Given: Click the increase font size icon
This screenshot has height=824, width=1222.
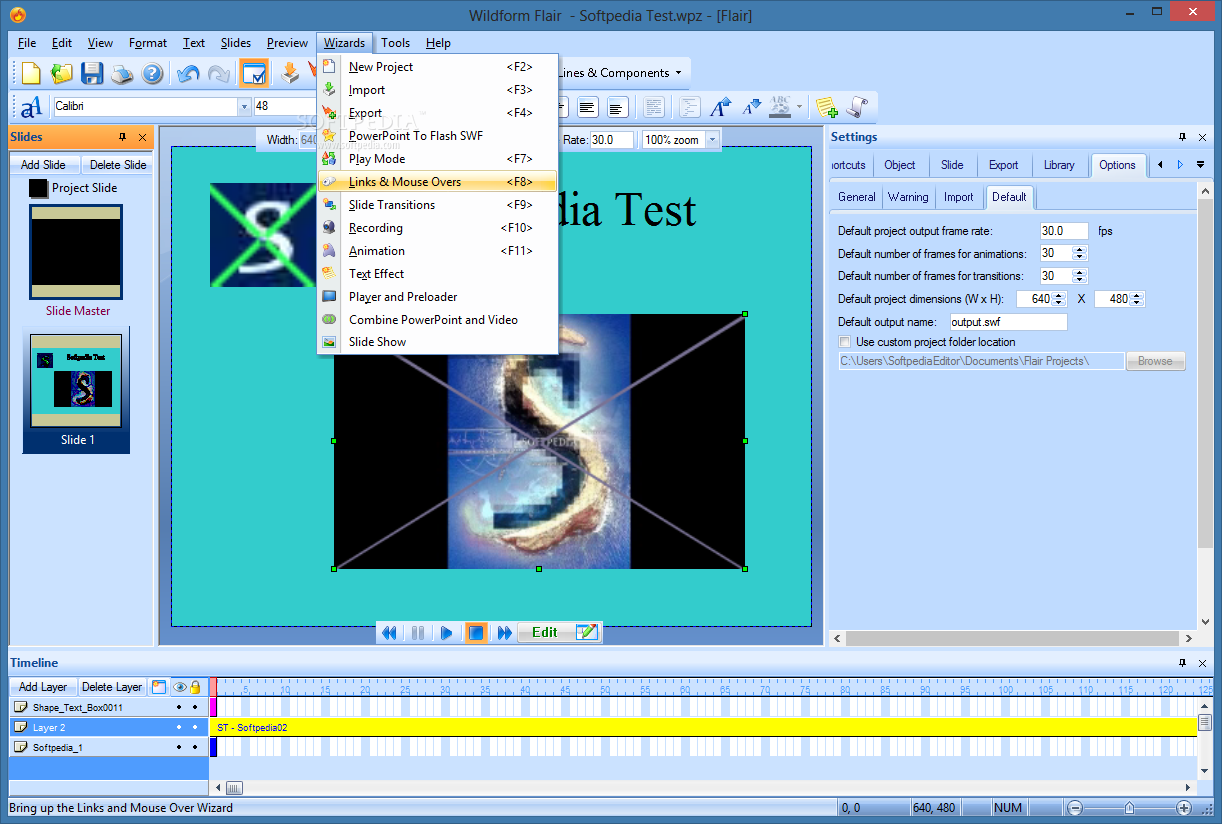Looking at the screenshot, I should (720, 106).
